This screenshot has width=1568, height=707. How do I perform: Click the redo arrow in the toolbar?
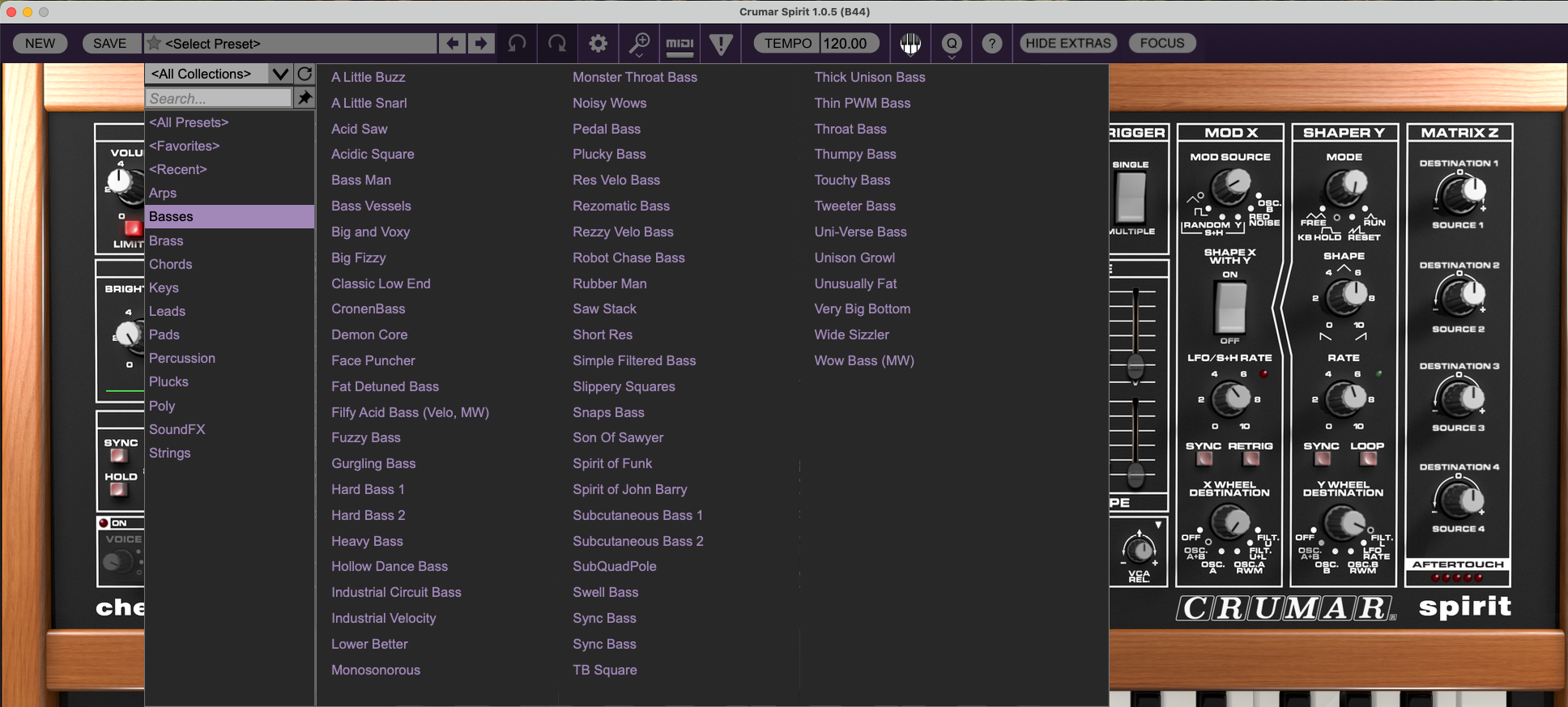pos(557,43)
